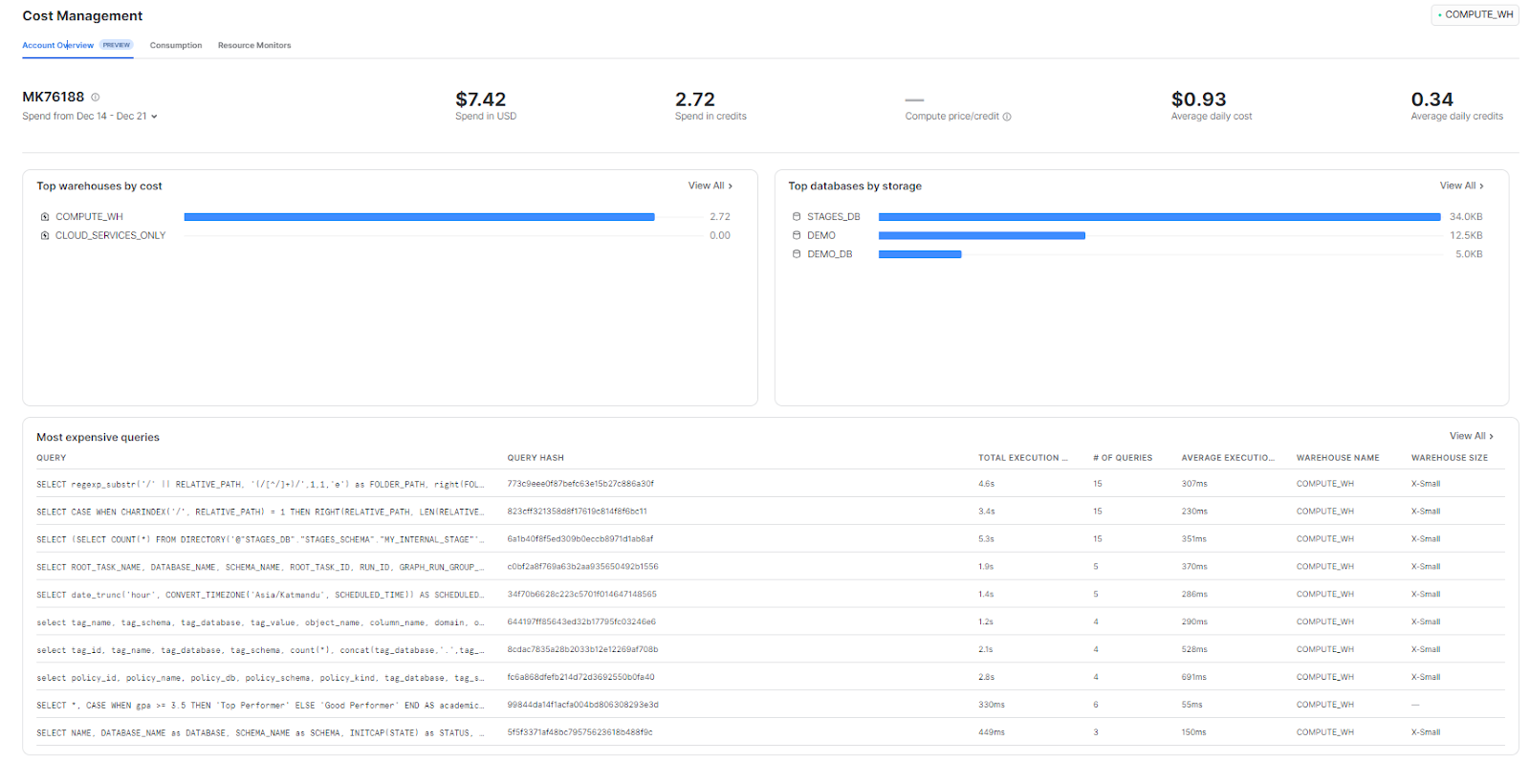Click the PREVIEW badge on Account Overview

[x=117, y=45]
